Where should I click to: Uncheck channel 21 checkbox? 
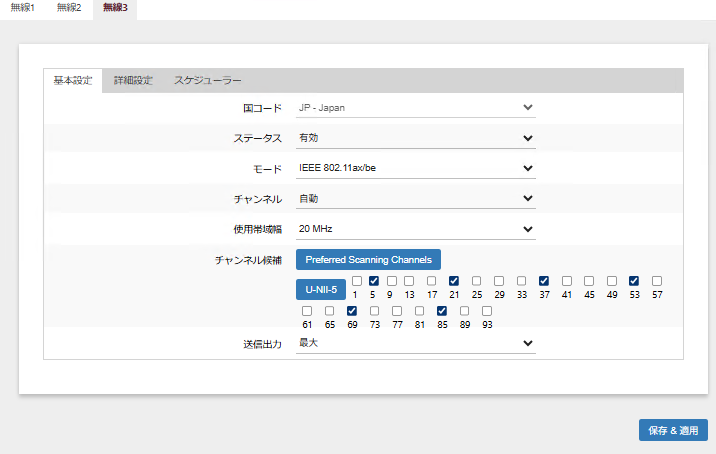[x=454, y=281]
